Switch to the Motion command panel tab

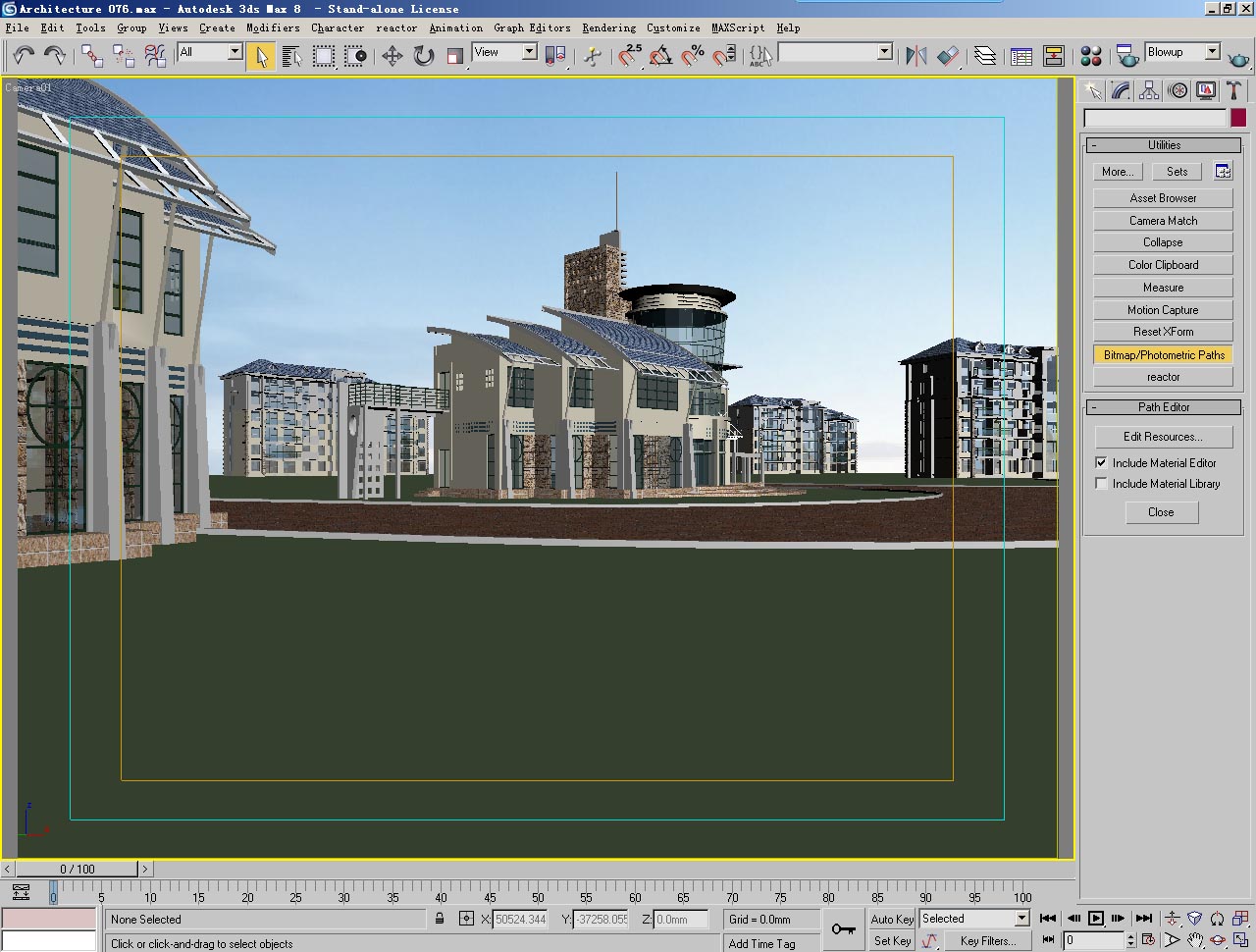[x=1177, y=91]
